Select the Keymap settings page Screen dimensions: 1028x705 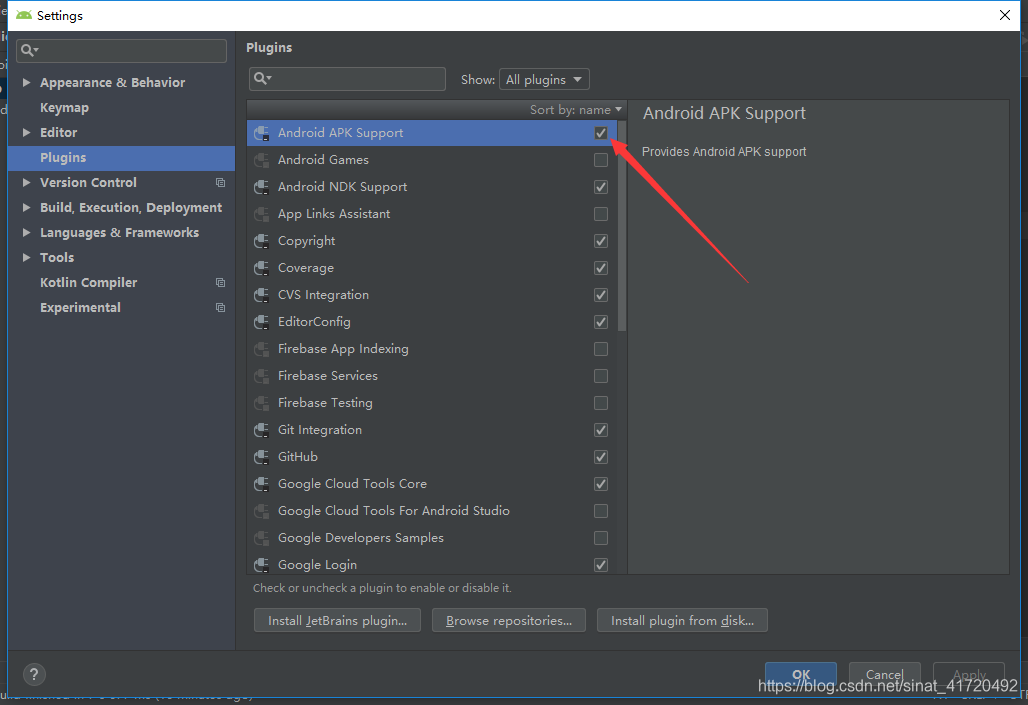point(64,108)
